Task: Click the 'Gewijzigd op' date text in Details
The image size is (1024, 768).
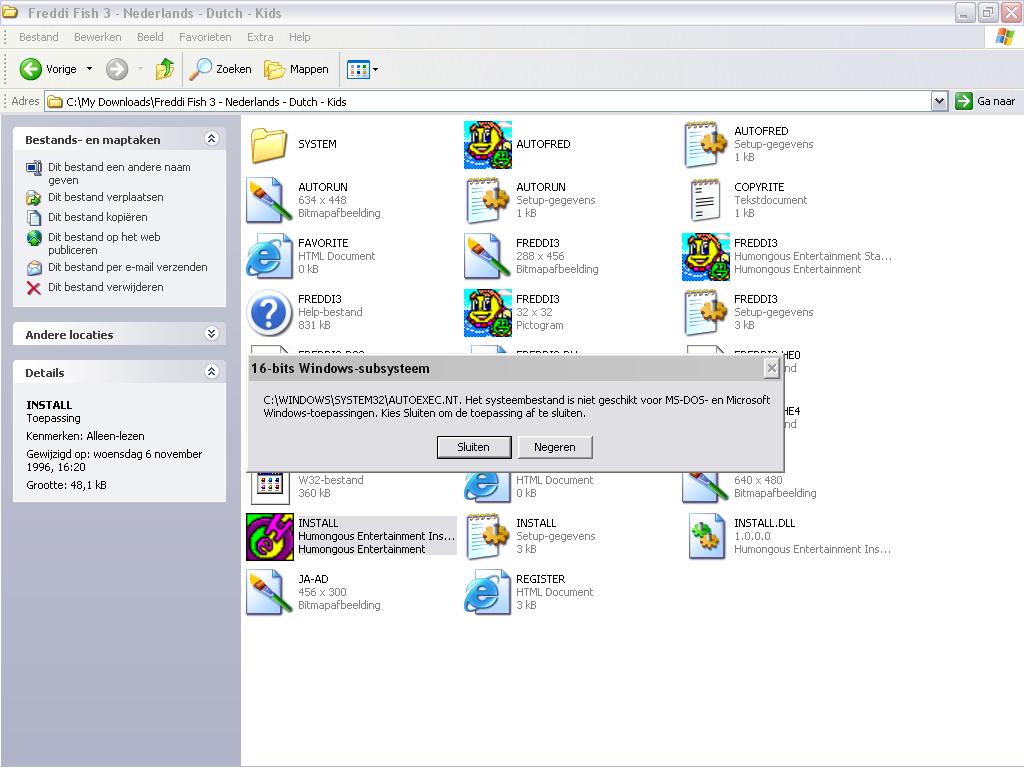Action: pyautogui.click(x=114, y=460)
